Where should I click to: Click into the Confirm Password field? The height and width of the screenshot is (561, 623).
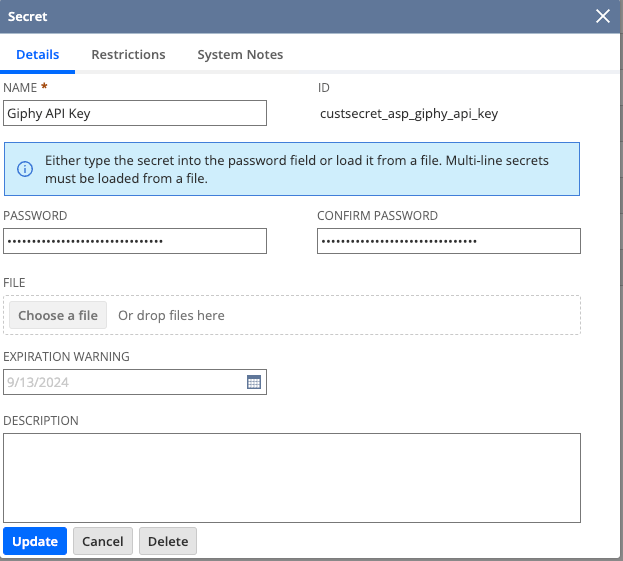click(448, 241)
